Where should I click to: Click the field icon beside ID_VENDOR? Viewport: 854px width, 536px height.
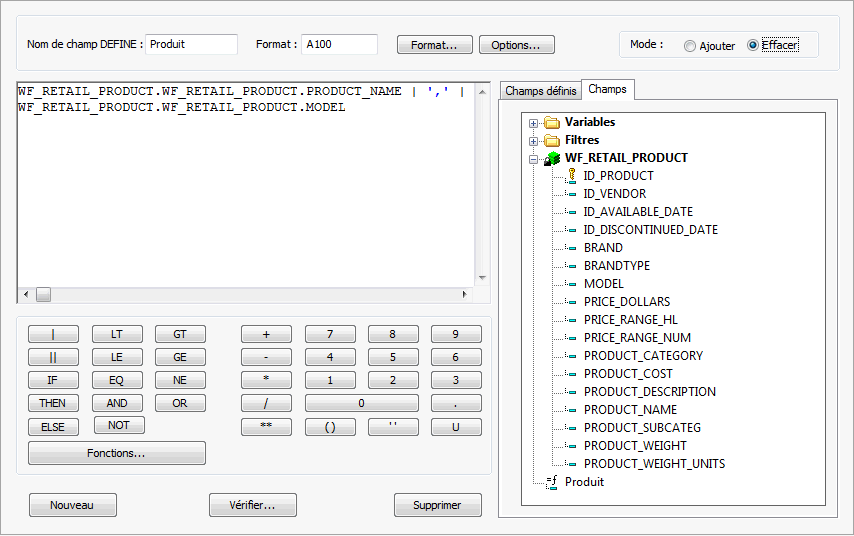pos(571,194)
